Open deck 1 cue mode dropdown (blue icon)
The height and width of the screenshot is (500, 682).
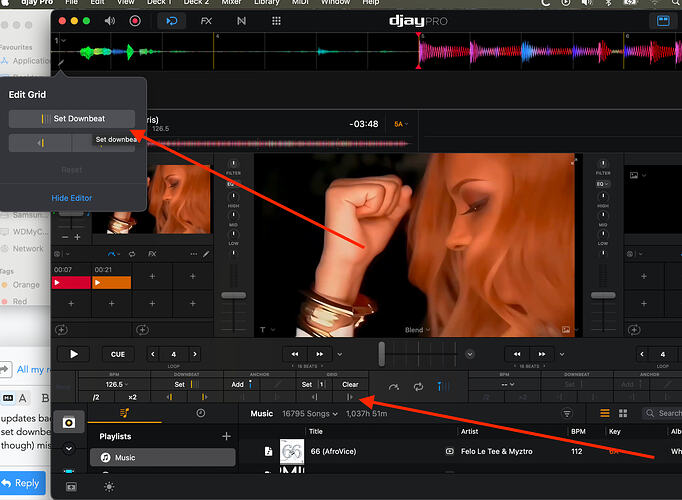(x=114, y=254)
